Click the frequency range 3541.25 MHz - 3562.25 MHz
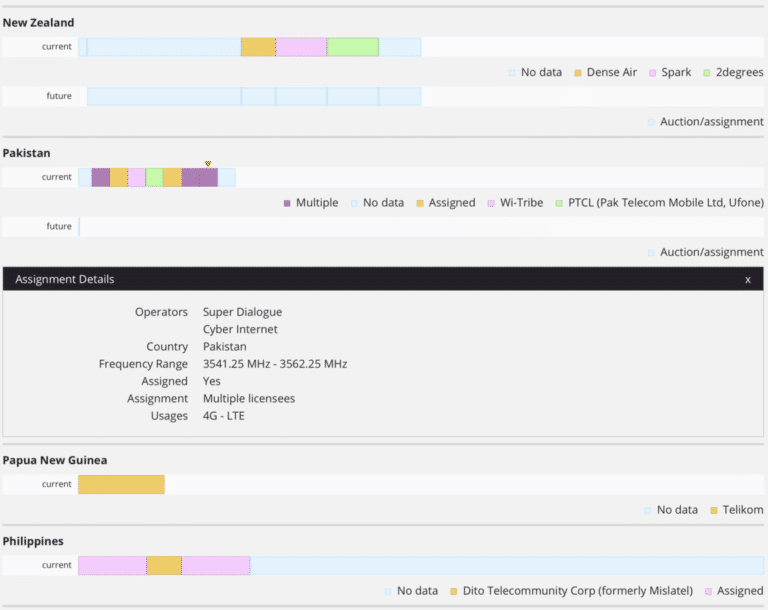 click(x=275, y=364)
